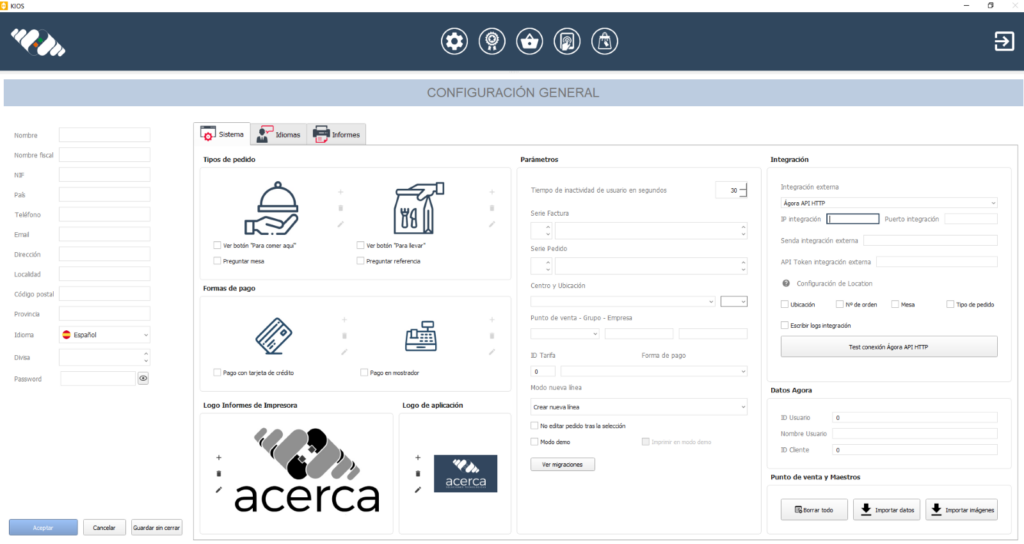Tick the 'Nº de orden' checkbox
1024x544 pixels.
click(839, 304)
